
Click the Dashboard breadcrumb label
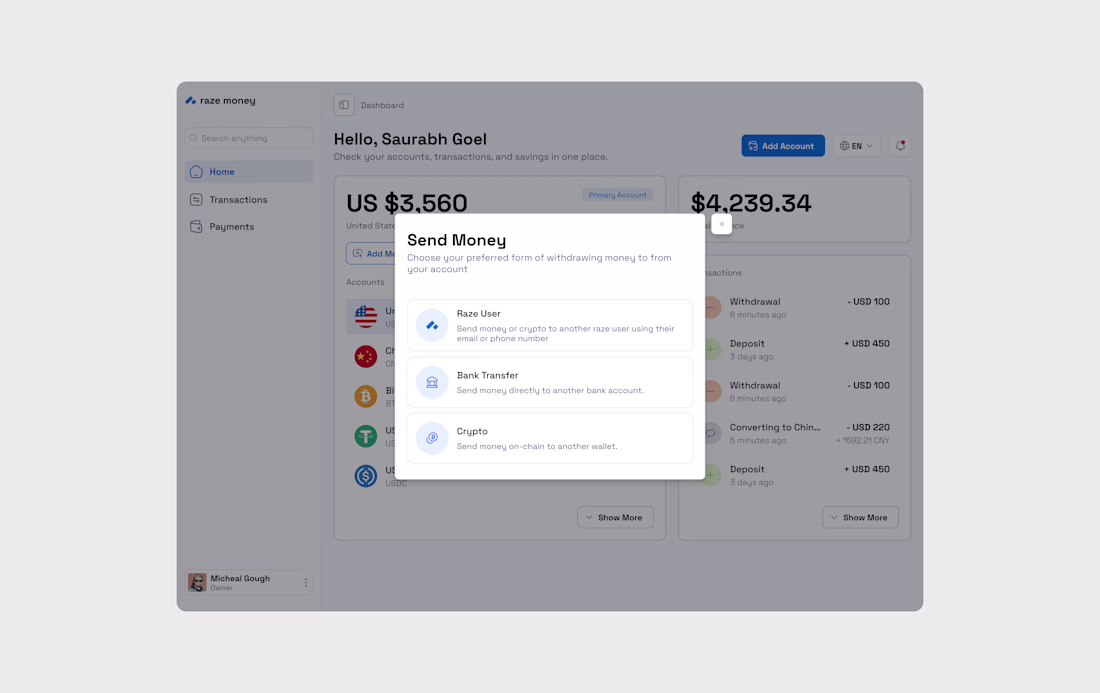coord(382,105)
